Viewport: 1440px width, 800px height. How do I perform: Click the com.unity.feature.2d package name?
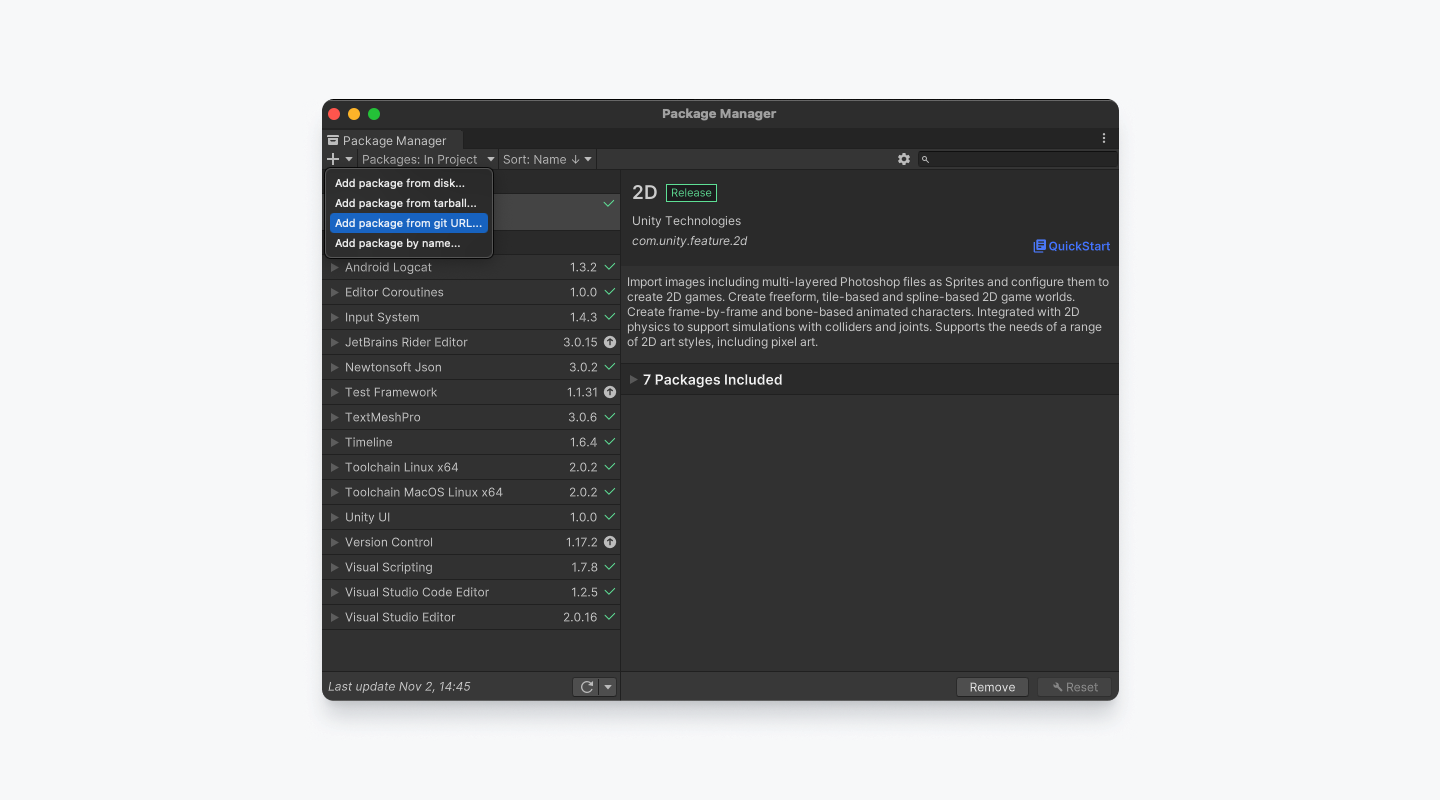[689, 241]
